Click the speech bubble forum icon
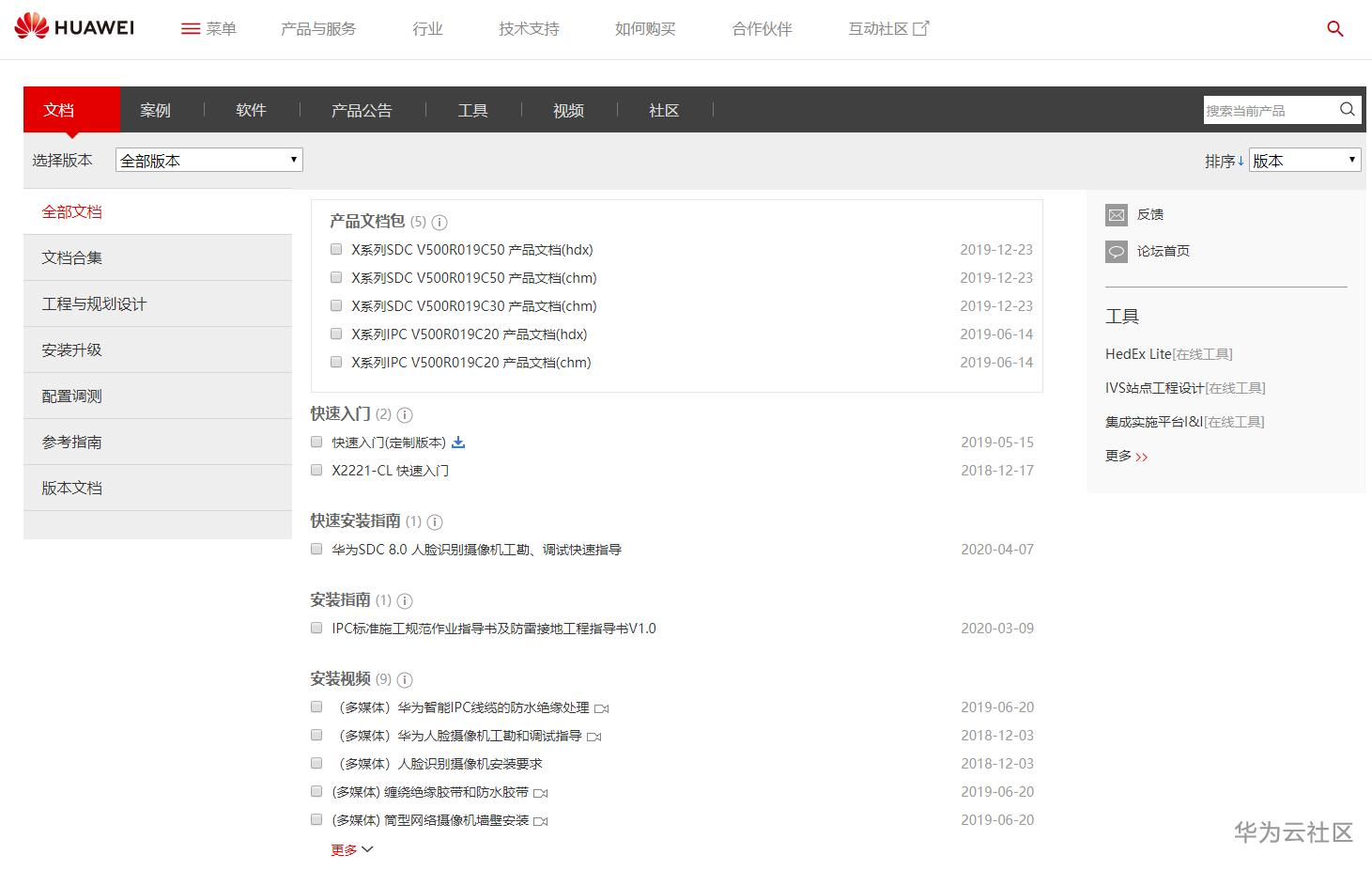 click(1117, 252)
